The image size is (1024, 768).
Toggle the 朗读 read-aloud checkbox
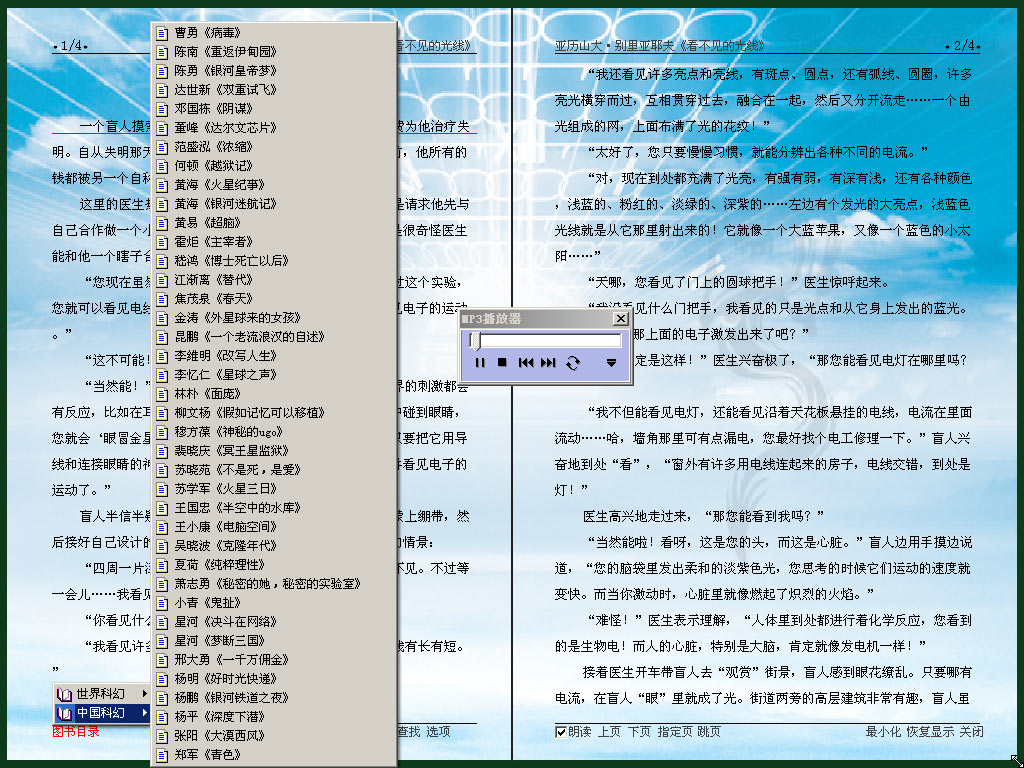coord(561,732)
